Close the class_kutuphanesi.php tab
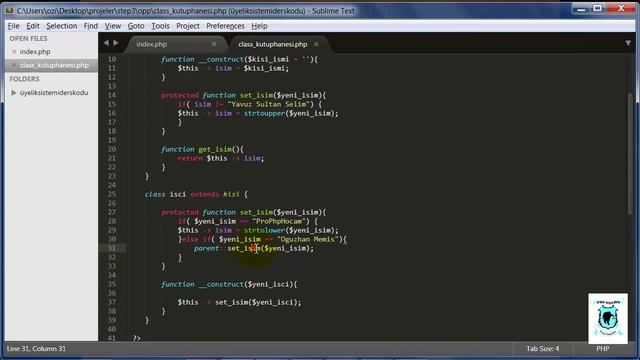The width and height of the screenshot is (640, 360). pos(316,44)
